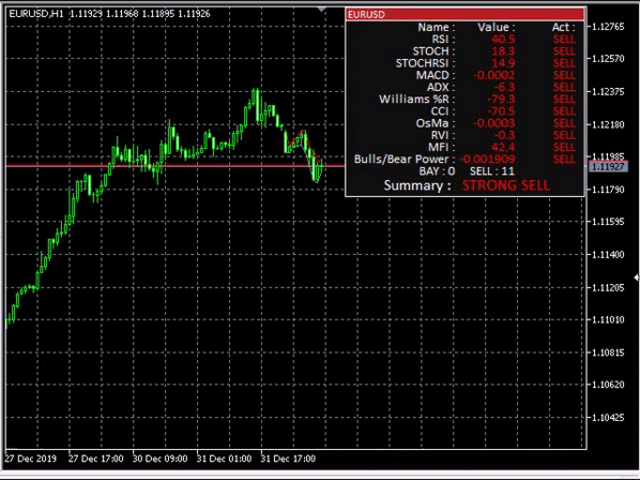Click the 1.10425 price axis label
Viewport: 640px width, 480px height.
tap(608, 418)
